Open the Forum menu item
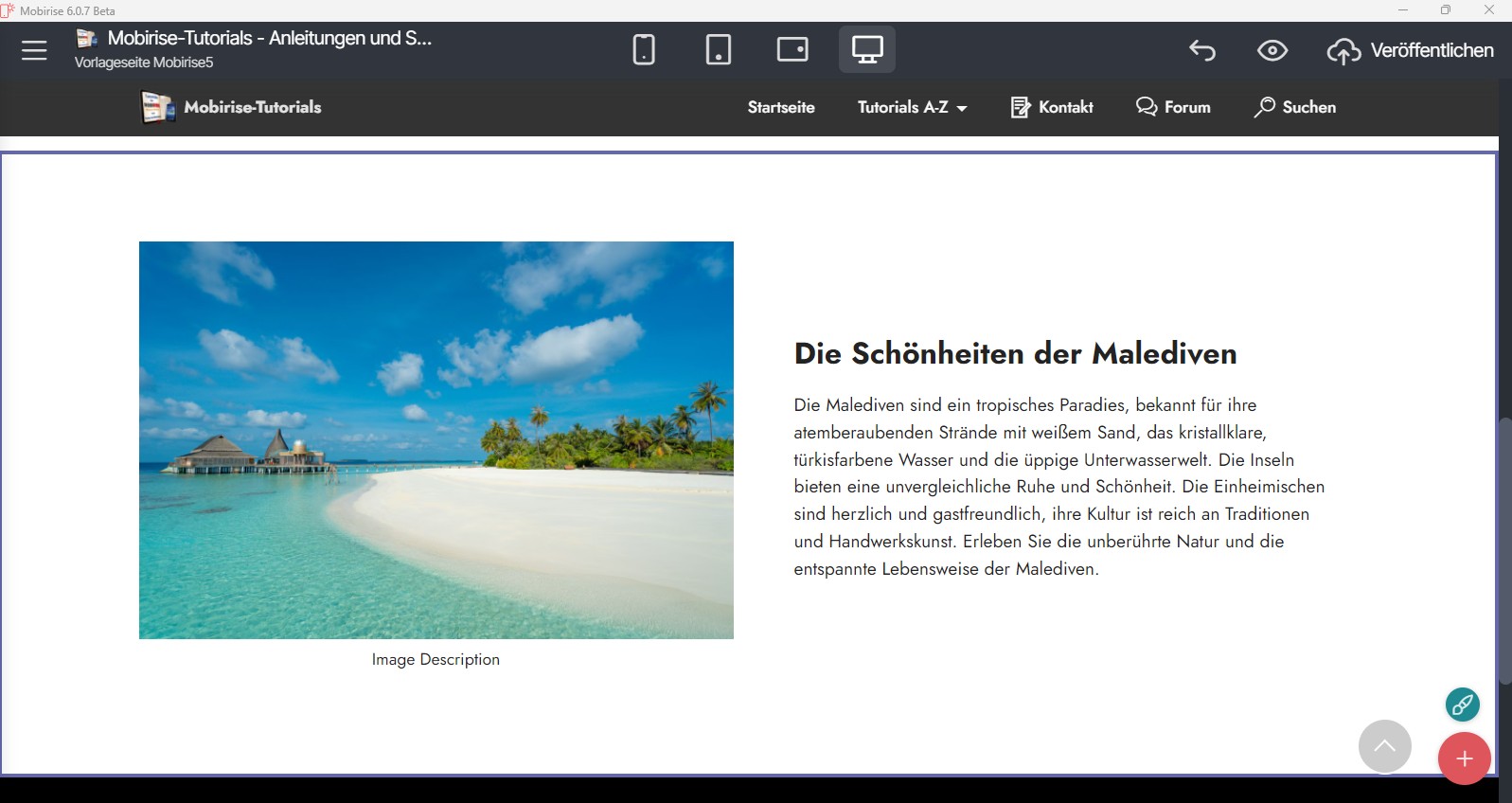Screen dimensions: 1512x803 pyautogui.click(x=1173, y=107)
